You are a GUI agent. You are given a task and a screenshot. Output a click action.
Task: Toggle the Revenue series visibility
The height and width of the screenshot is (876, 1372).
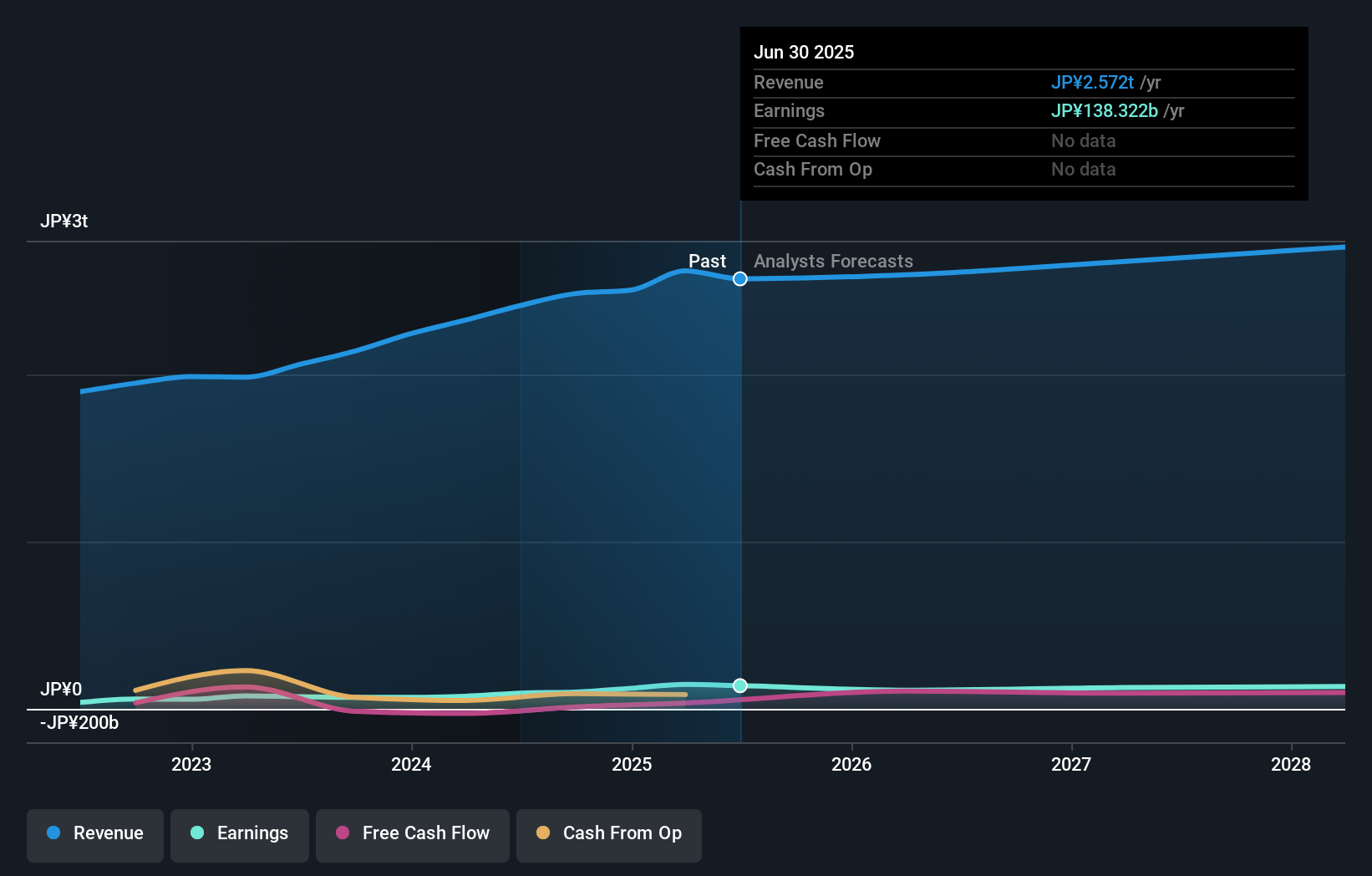click(94, 835)
